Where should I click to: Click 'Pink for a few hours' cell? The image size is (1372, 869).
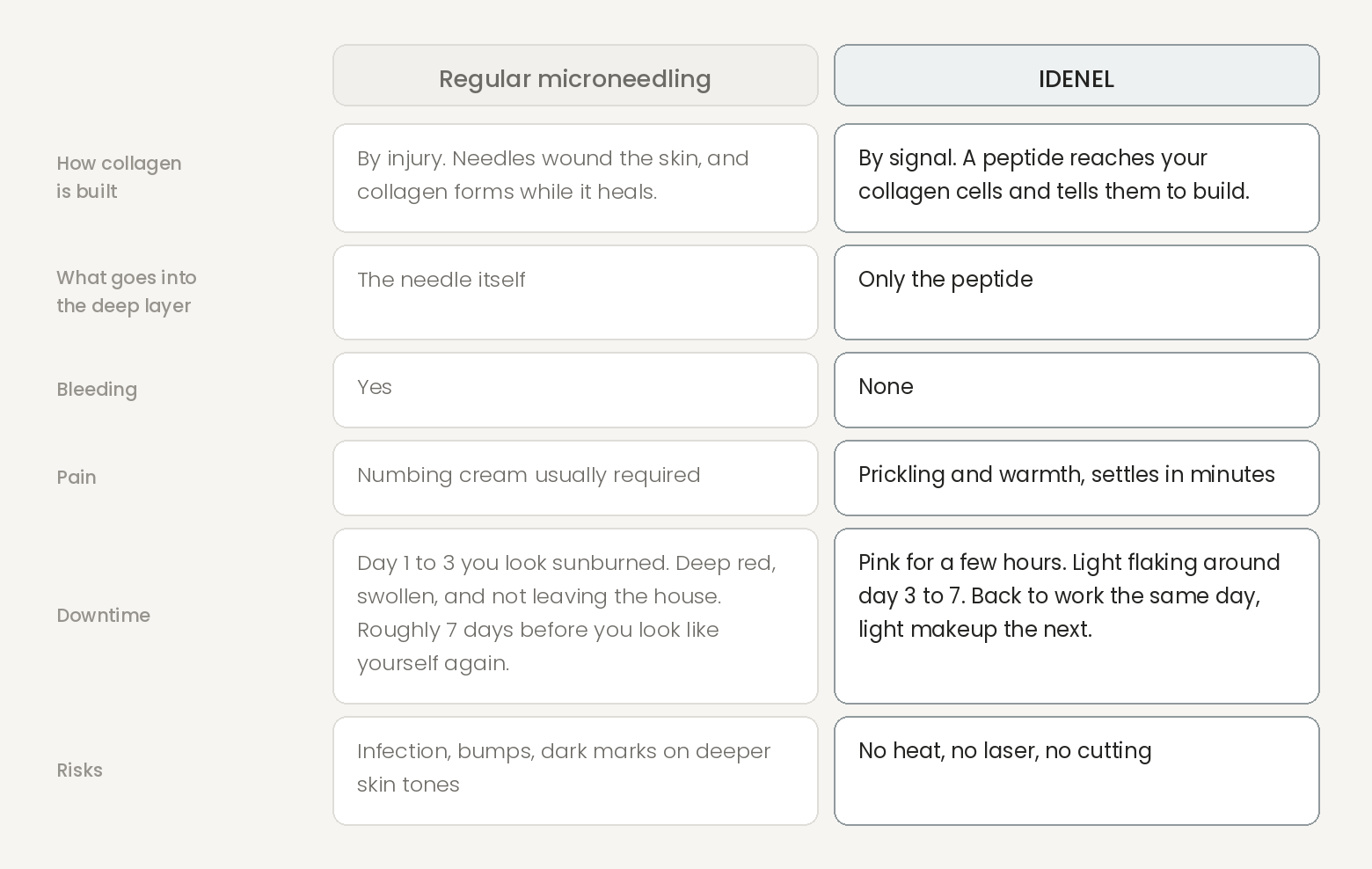coord(1076,617)
